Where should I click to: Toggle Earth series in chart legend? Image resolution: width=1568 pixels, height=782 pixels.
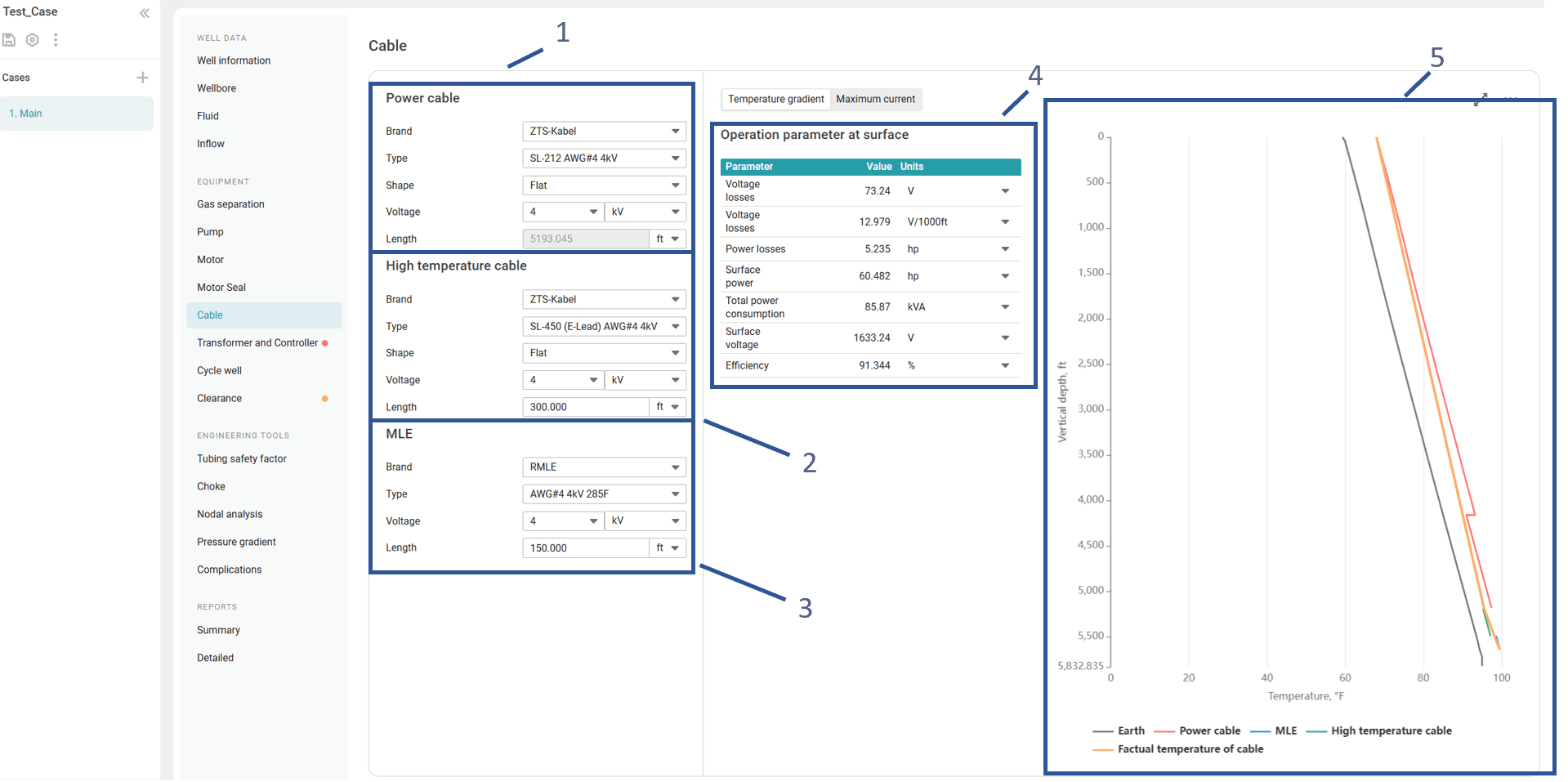point(1119,731)
